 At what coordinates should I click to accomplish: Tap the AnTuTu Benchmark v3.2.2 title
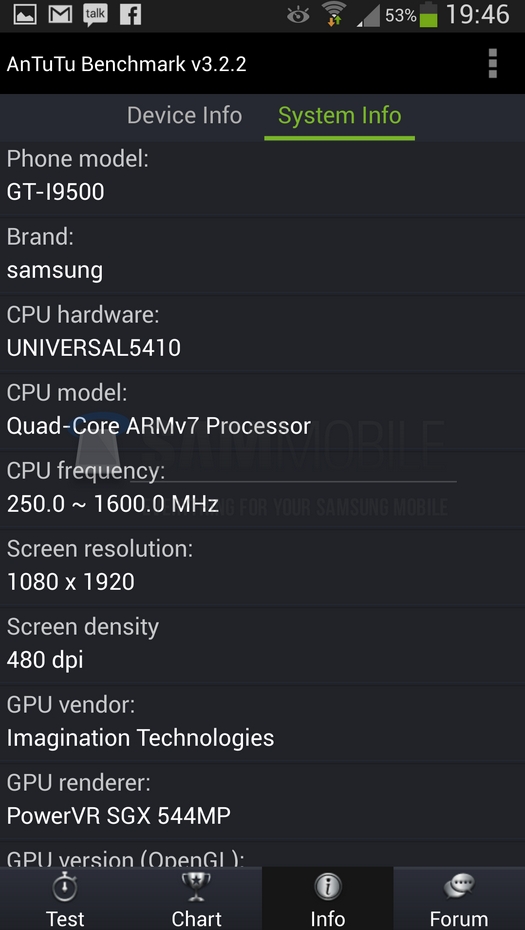(x=126, y=64)
